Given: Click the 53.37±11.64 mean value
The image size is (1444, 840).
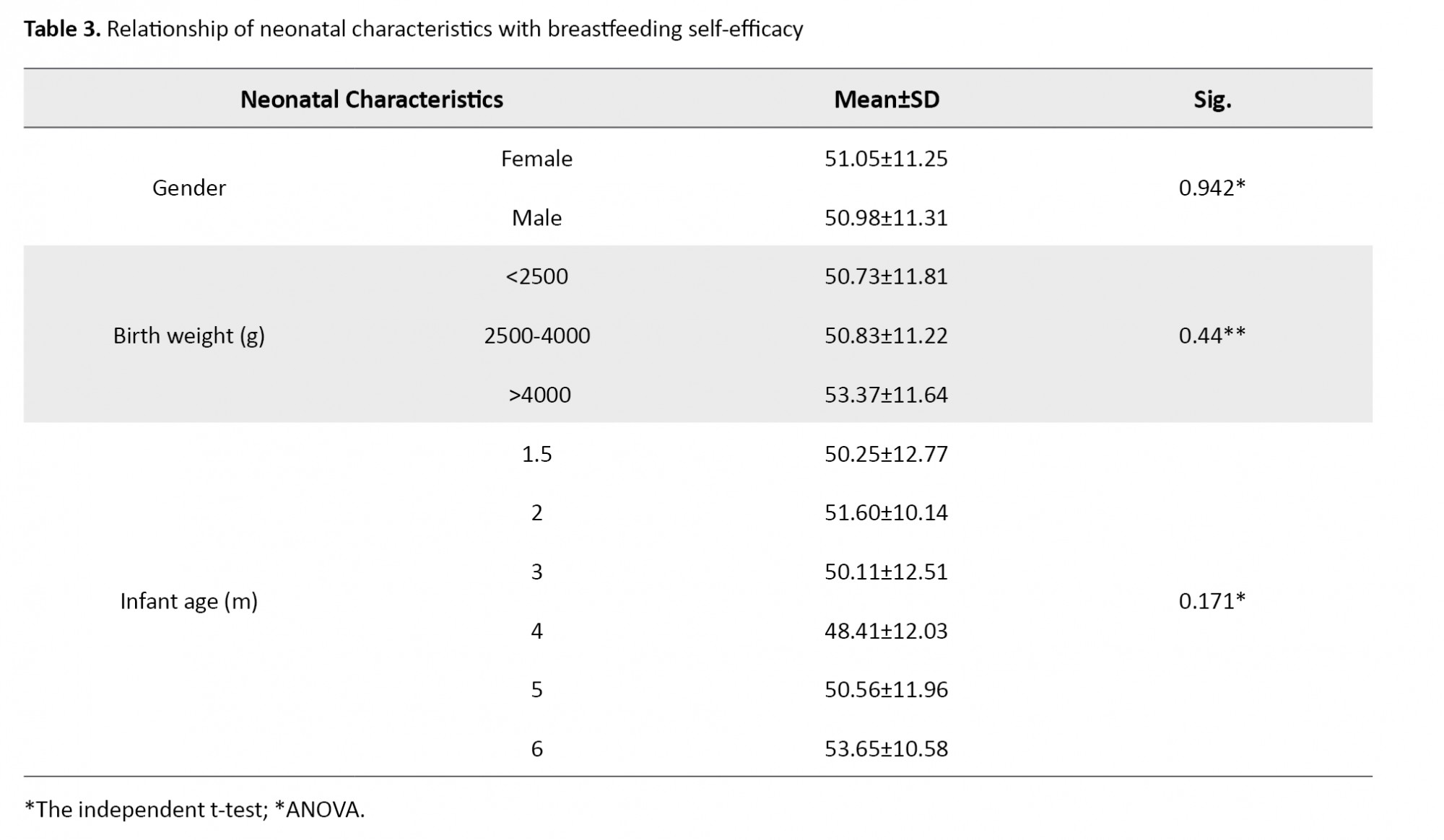Looking at the screenshot, I should [x=886, y=395].
